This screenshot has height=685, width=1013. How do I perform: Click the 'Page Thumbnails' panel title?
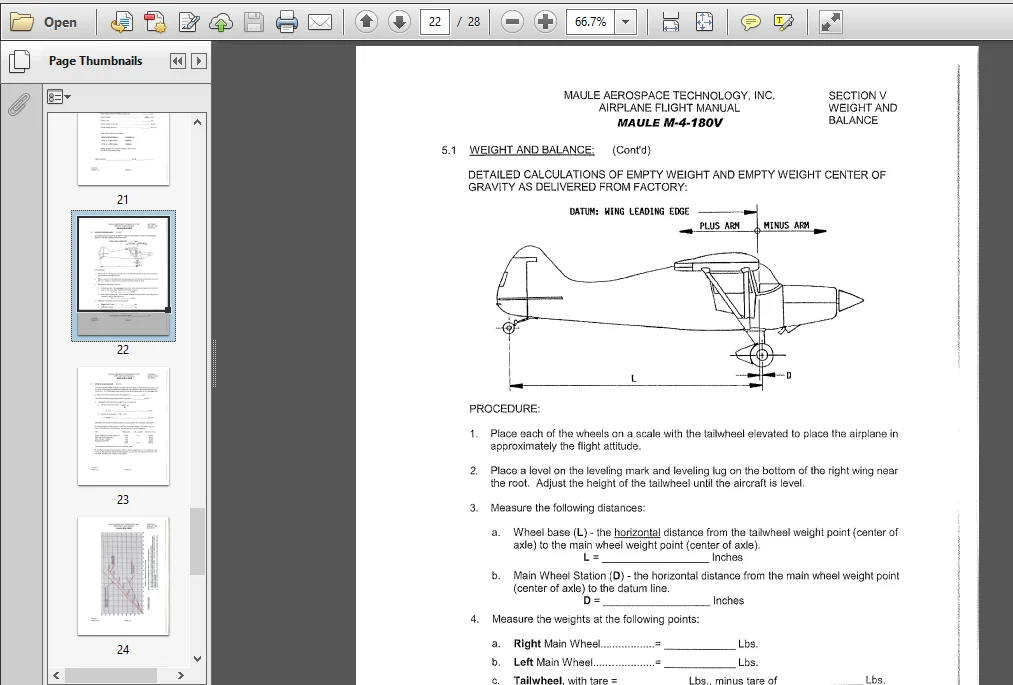96,61
